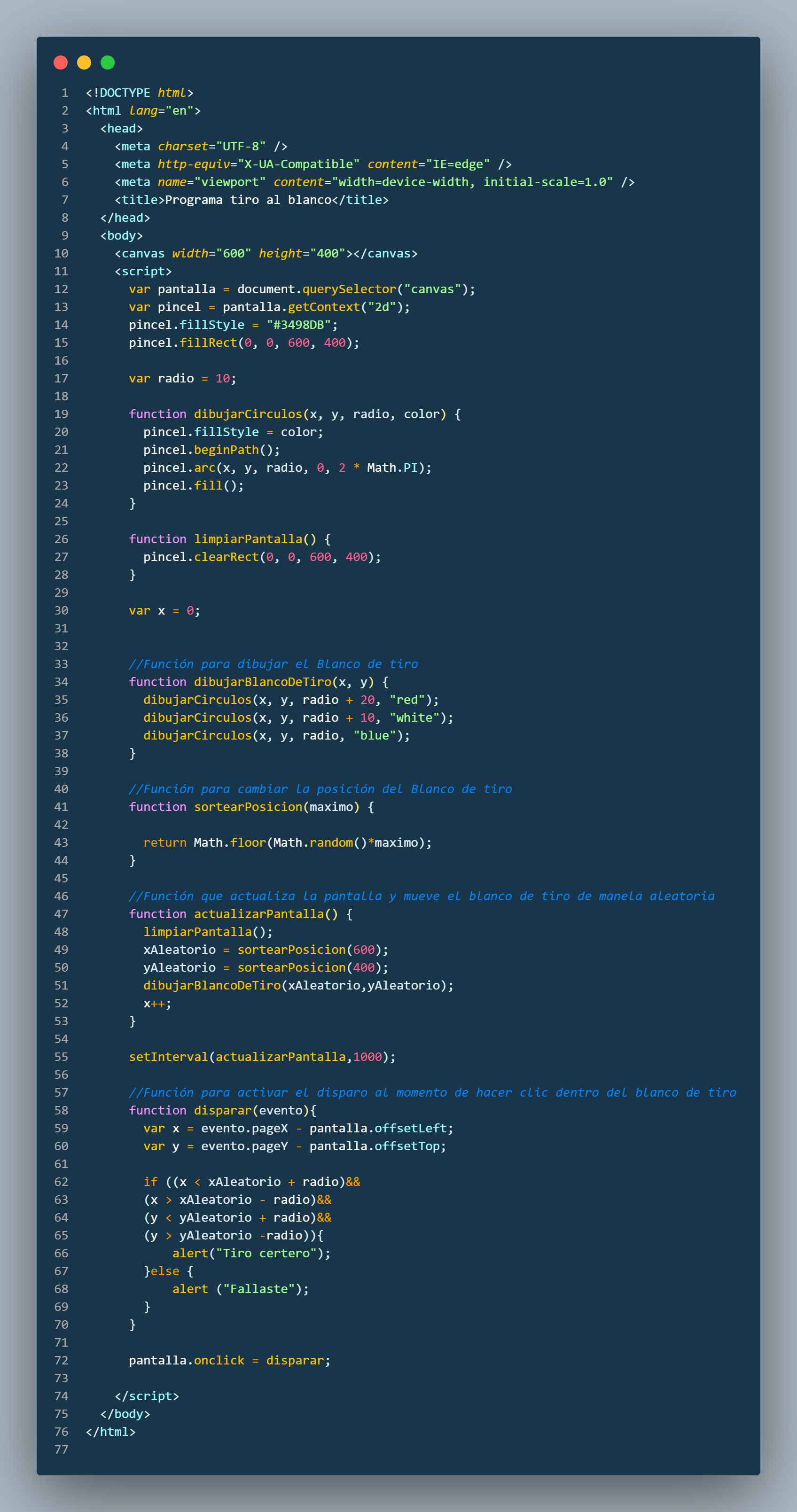
Task: Click the pincel.fillRect(0, 0, 600, 400) line
Action: (244, 342)
